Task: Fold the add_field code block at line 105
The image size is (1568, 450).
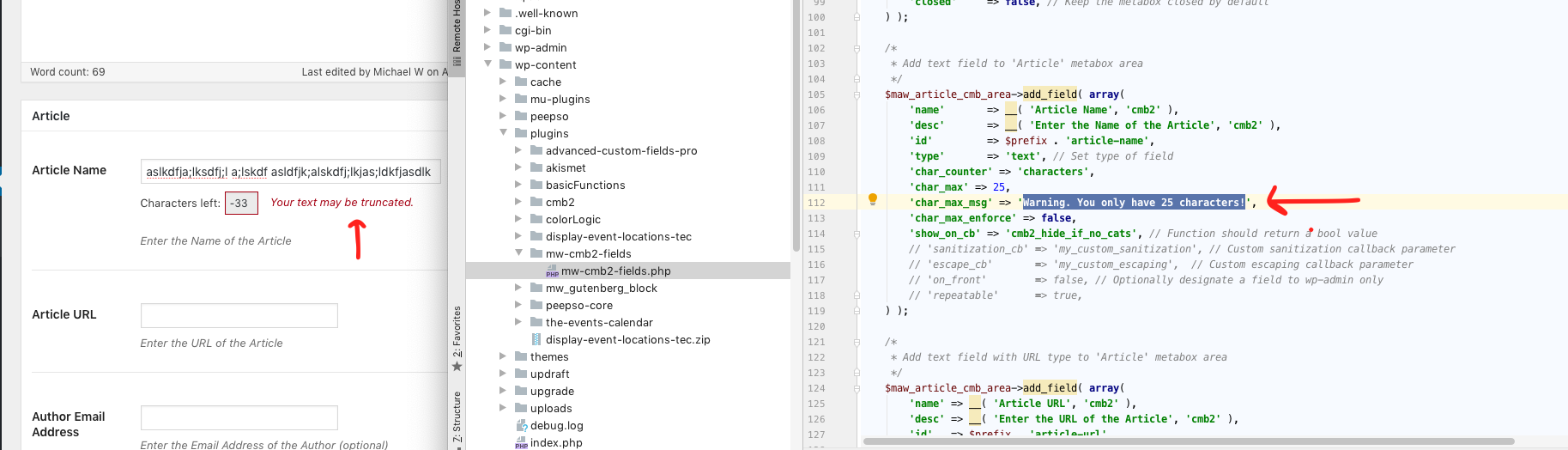Action: tap(857, 94)
